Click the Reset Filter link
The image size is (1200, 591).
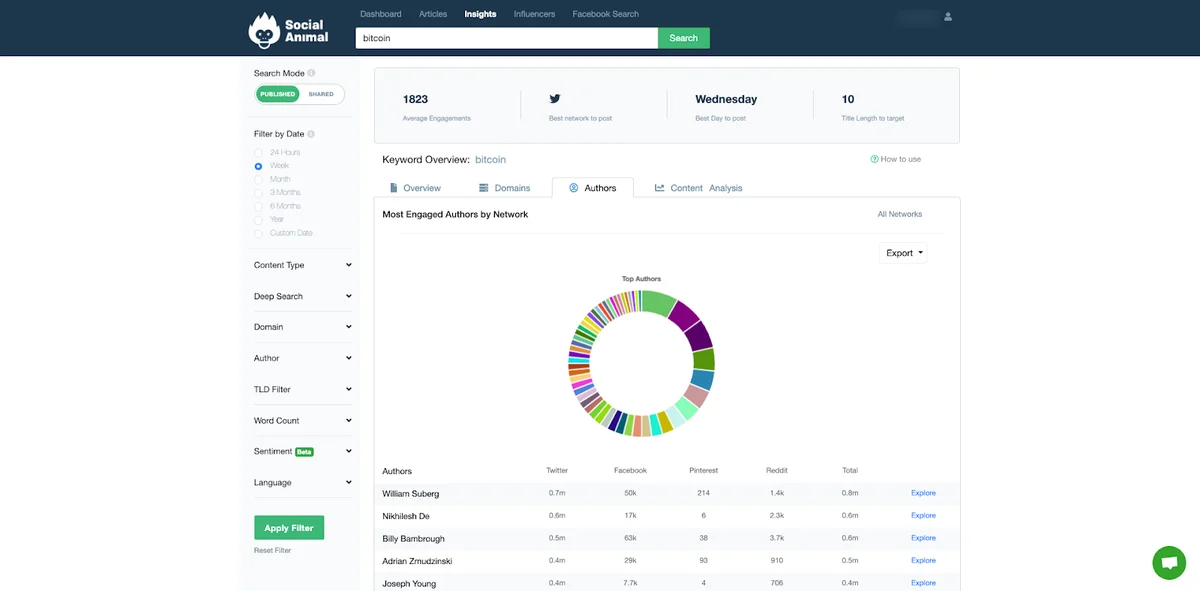point(272,551)
